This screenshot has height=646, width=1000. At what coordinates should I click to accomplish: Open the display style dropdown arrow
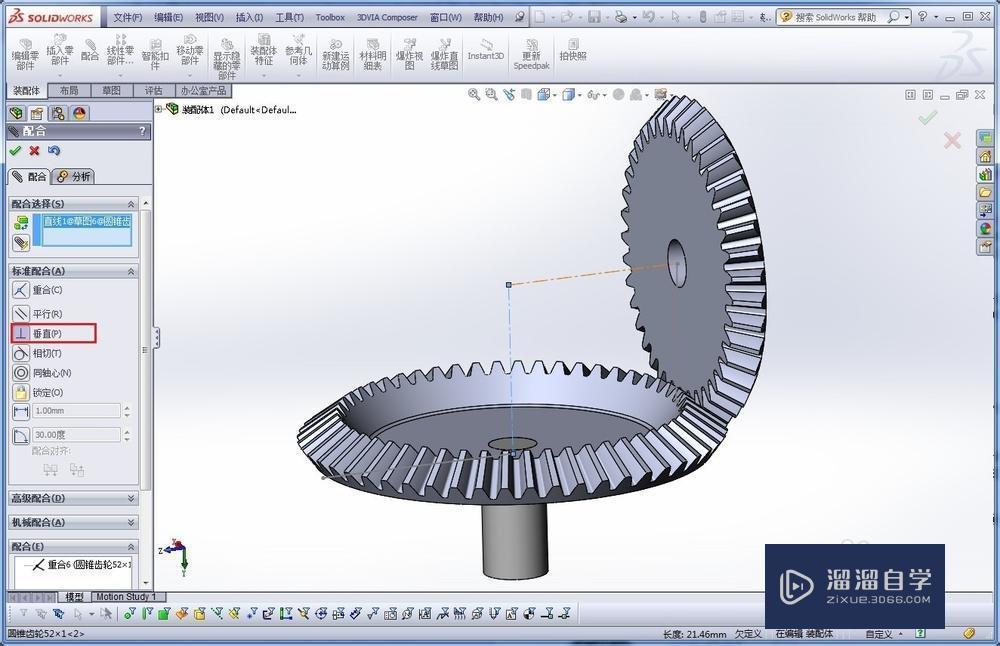pyautogui.click(x=579, y=96)
